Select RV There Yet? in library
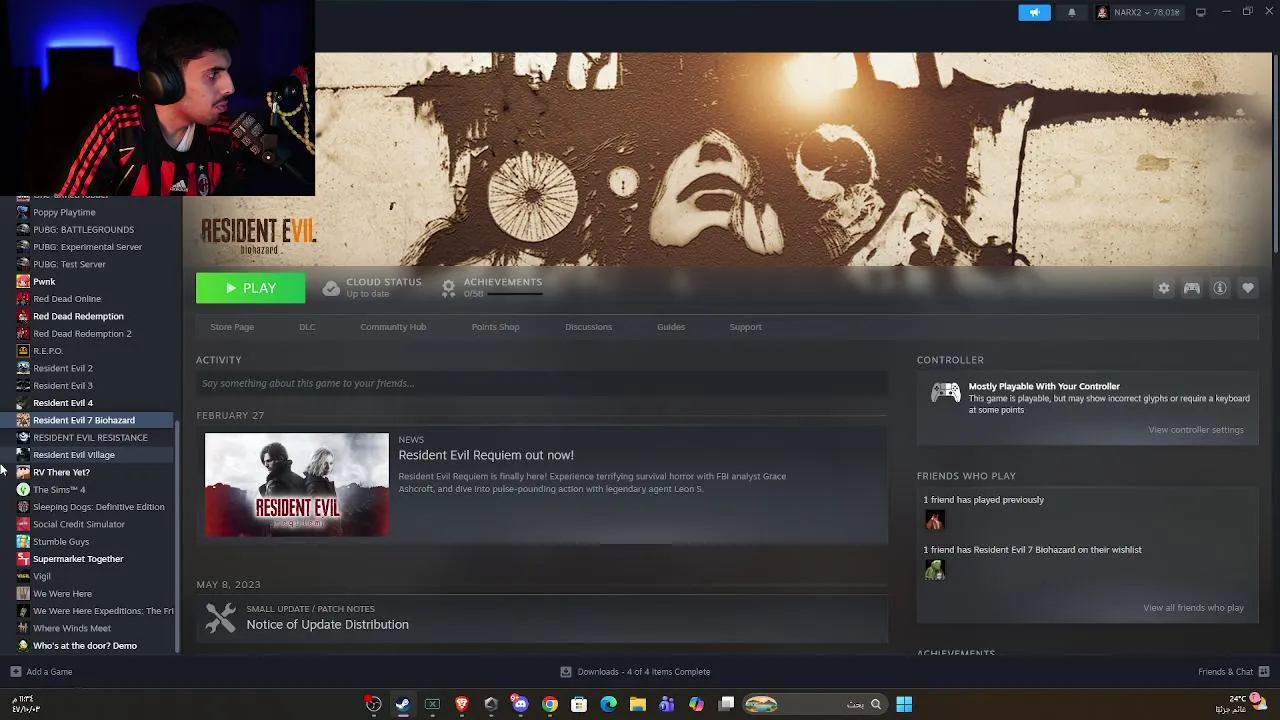1280x720 pixels. pos(61,472)
